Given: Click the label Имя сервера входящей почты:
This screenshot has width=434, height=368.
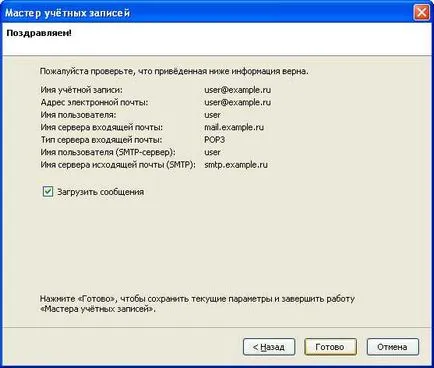Looking at the screenshot, I should pyautogui.click(x=102, y=127).
